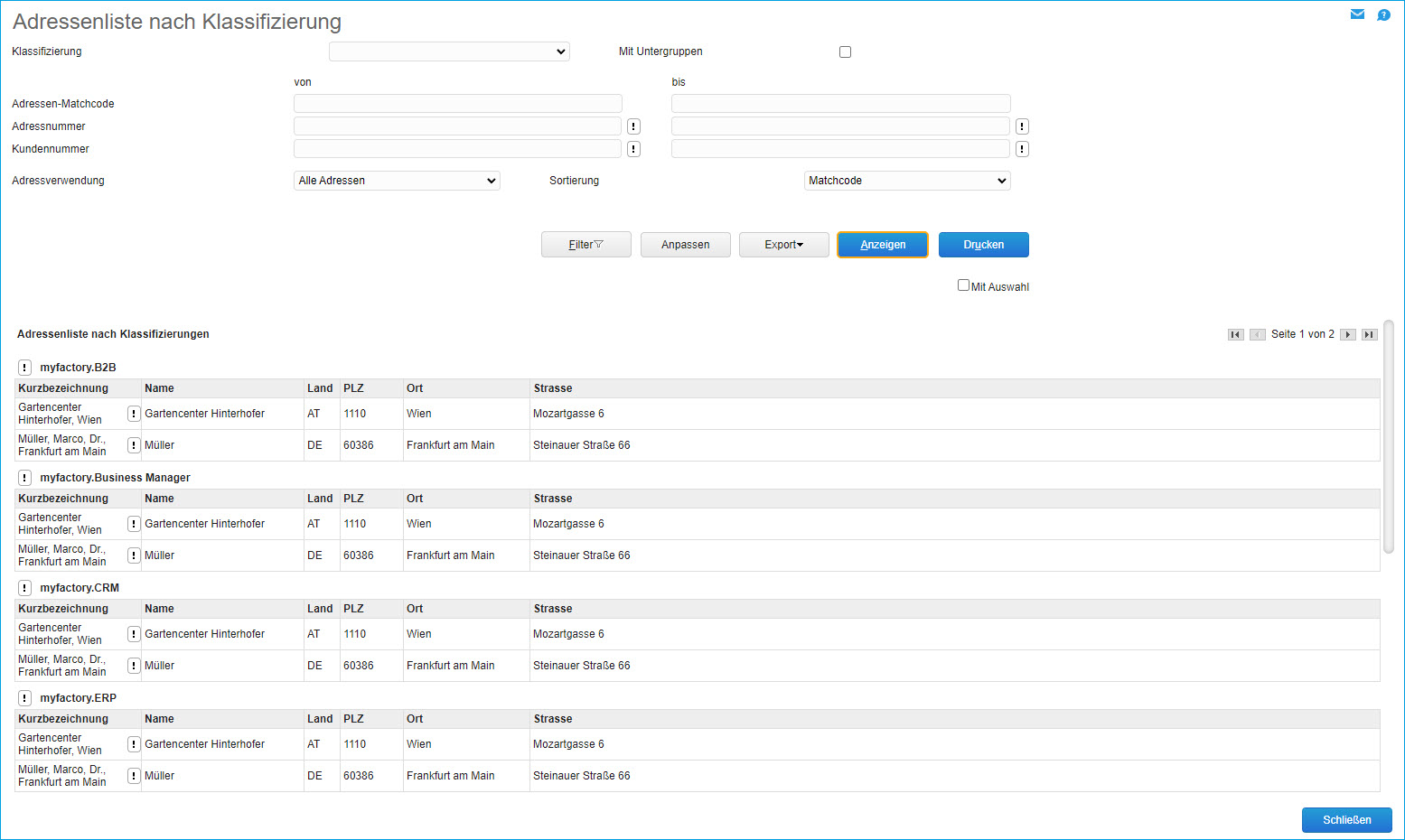This screenshot has height=840, width=1405.
Task: Click the myfactory.CRM group heading
Action: (x=80, y=588)
